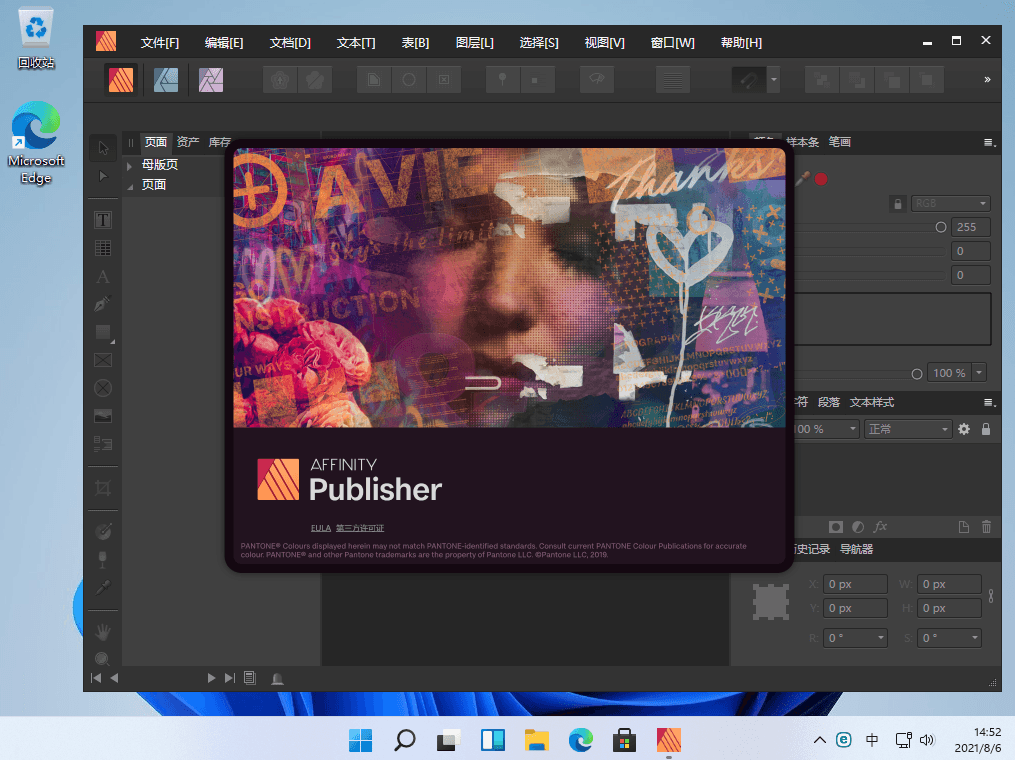Click the red channel slider handle
The image size is (1015, 760).
941,227
